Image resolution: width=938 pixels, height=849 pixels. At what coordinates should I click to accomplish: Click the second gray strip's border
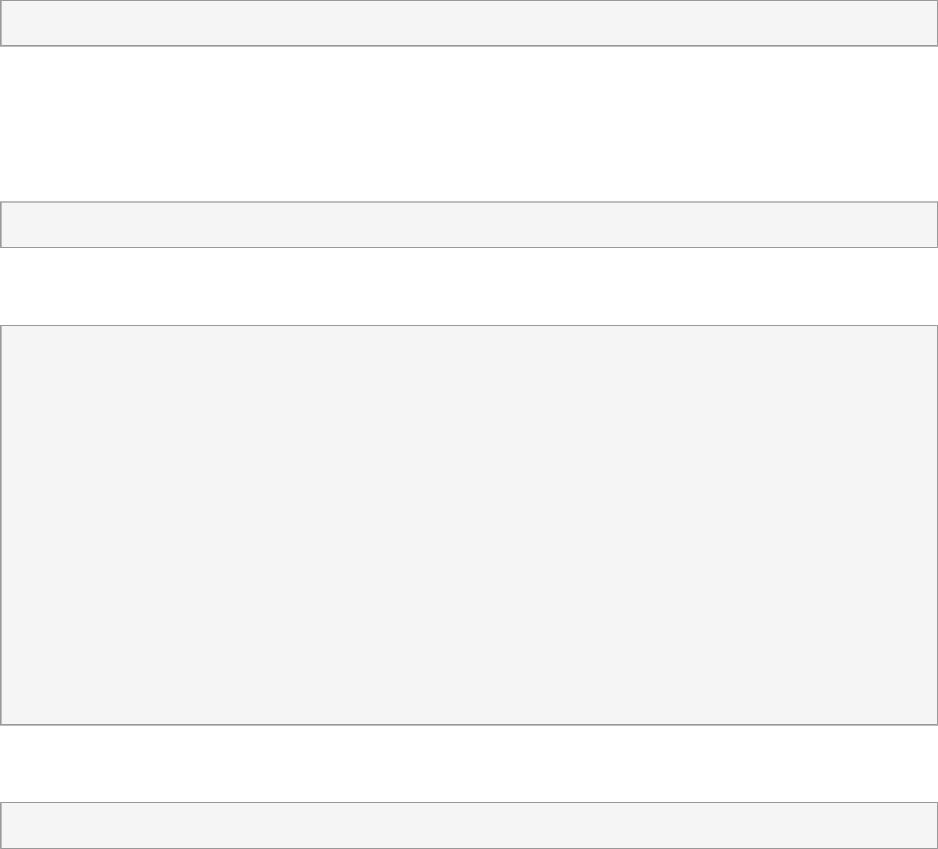click(468, 202)
